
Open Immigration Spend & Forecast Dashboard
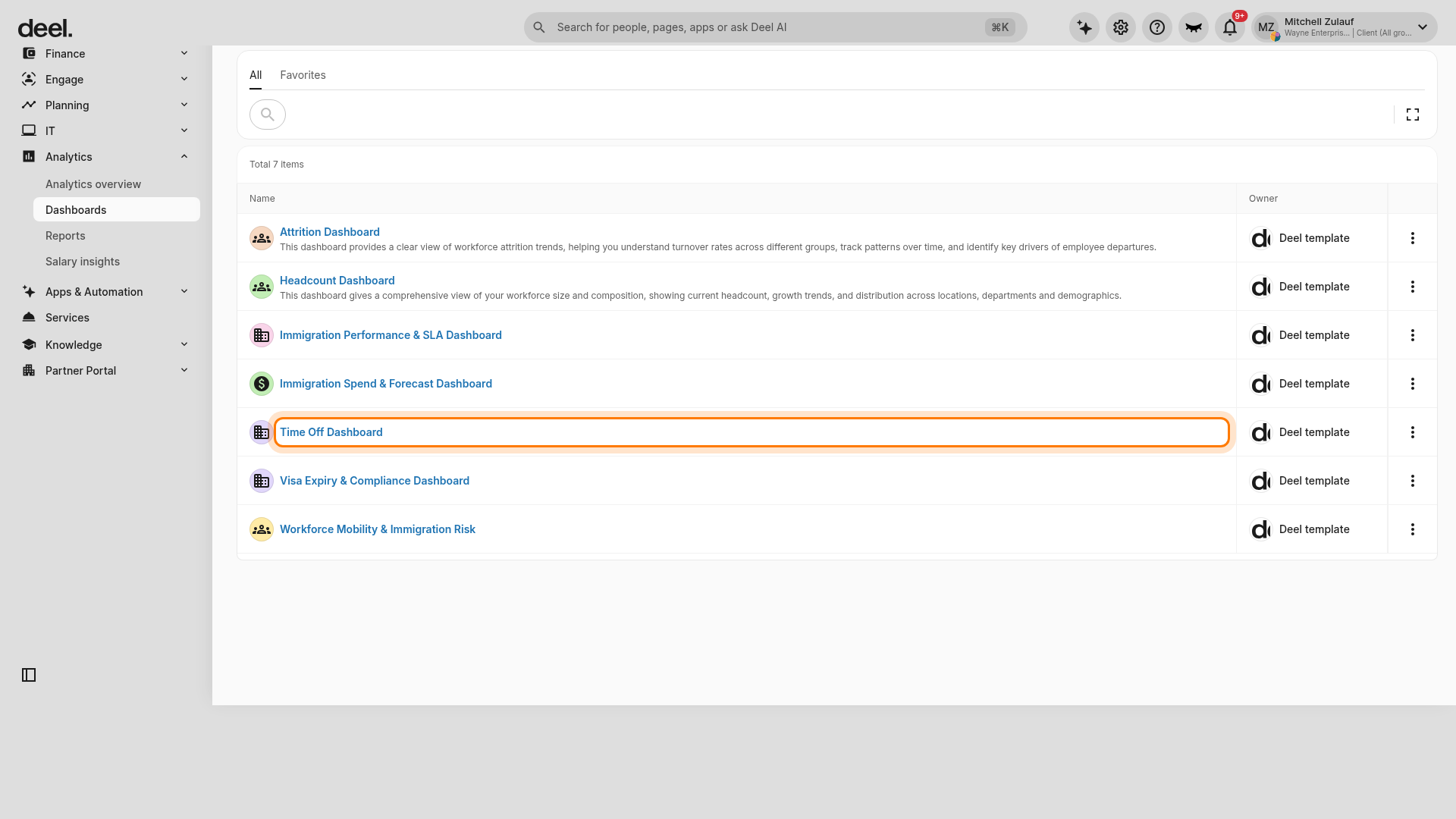click(386, 384)
